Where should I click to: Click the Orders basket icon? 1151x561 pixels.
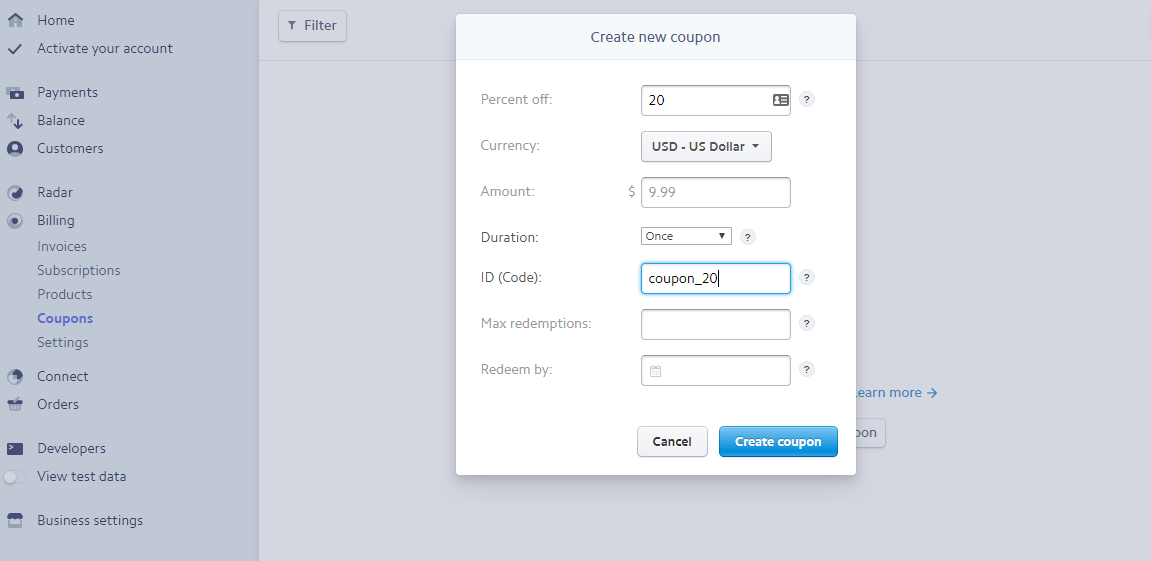click(x=15, y=404)
